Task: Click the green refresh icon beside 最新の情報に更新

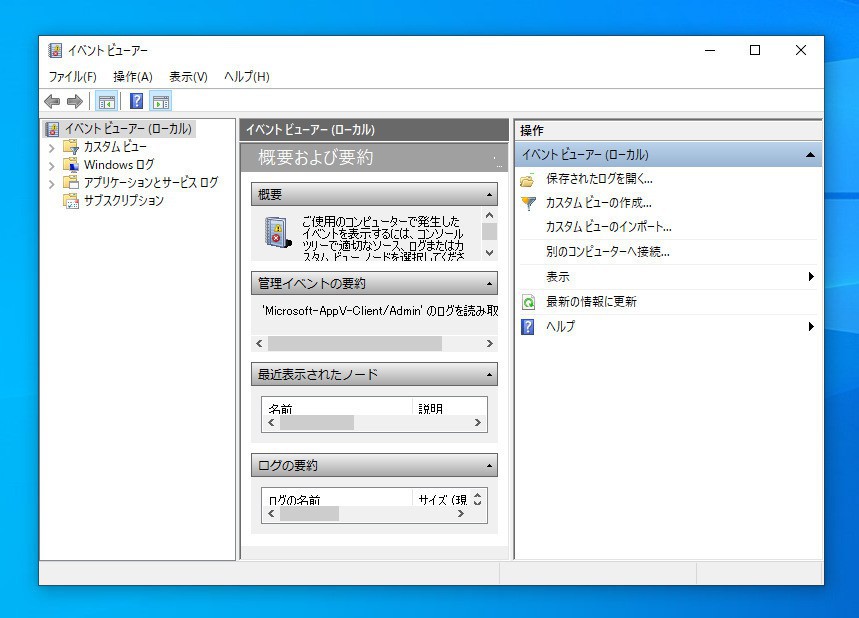Action: 528,302
